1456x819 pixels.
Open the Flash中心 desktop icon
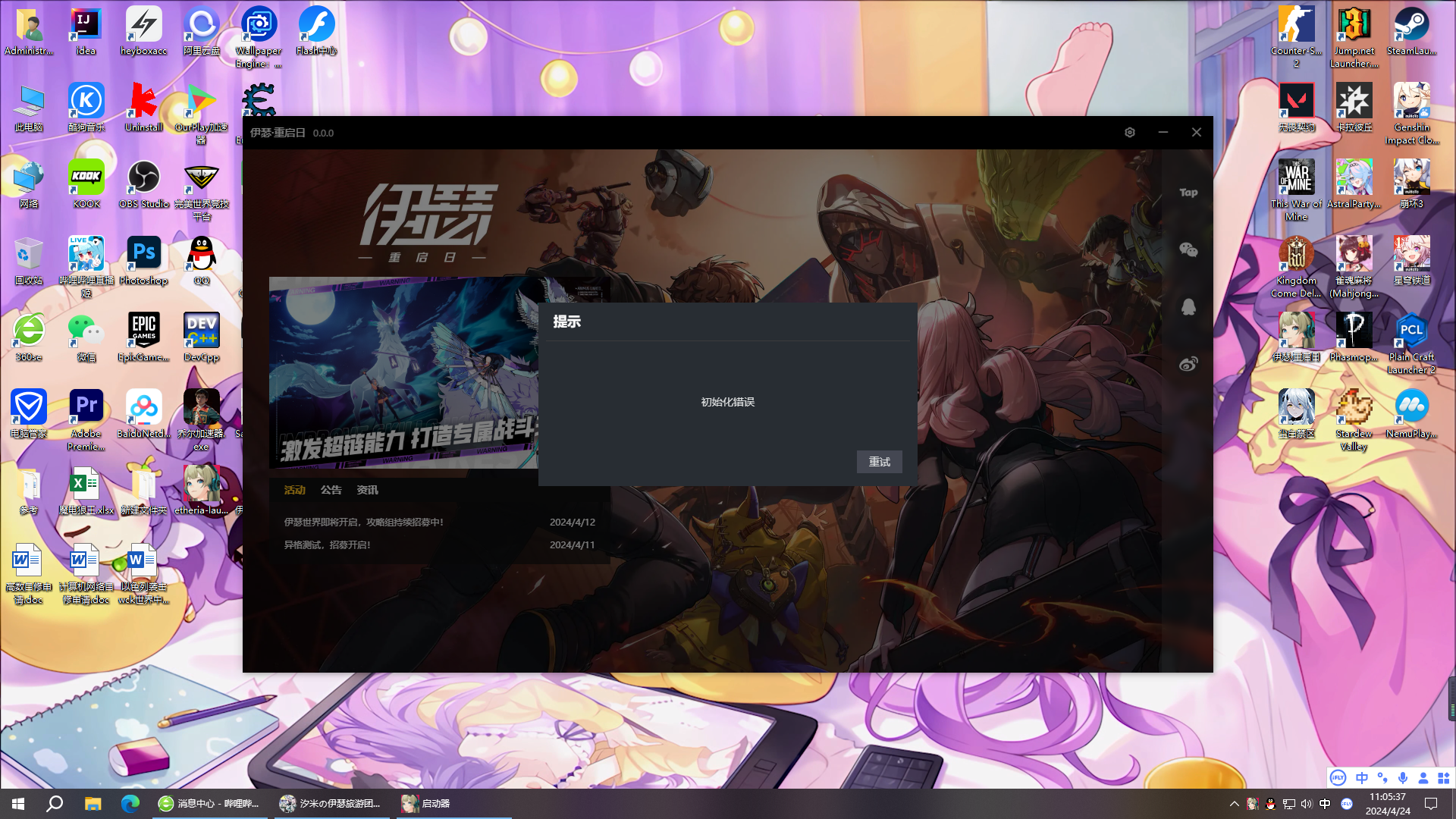[316, 32]
